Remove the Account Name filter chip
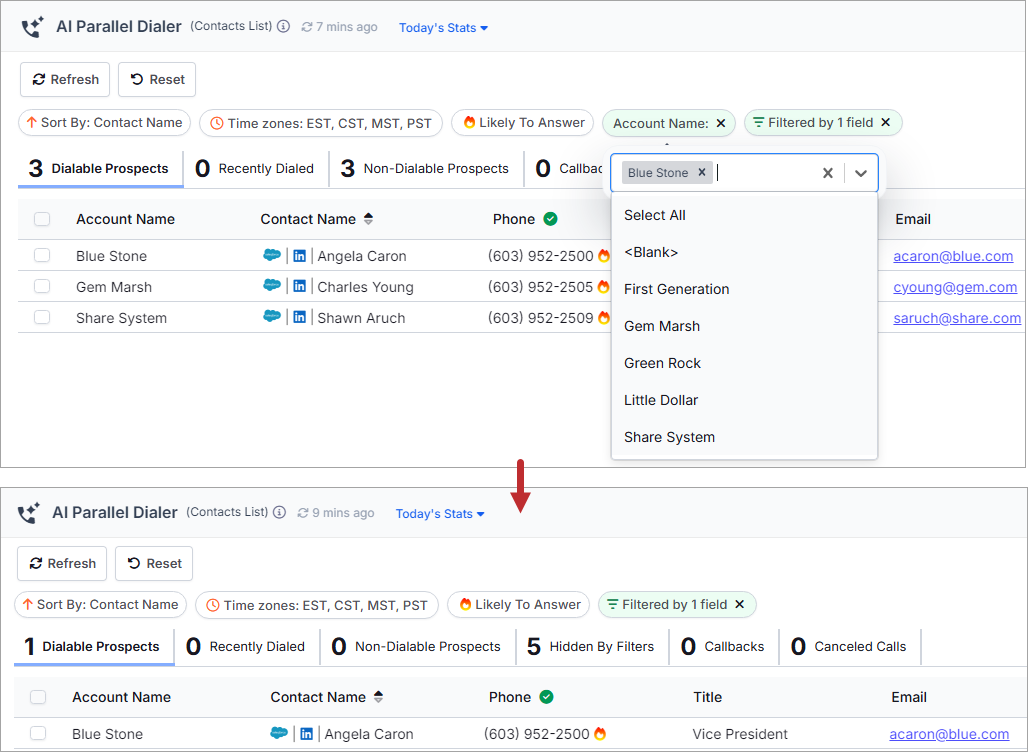Image resolution: width=1028 pixels, height=752 pixels. pos(721,123)
